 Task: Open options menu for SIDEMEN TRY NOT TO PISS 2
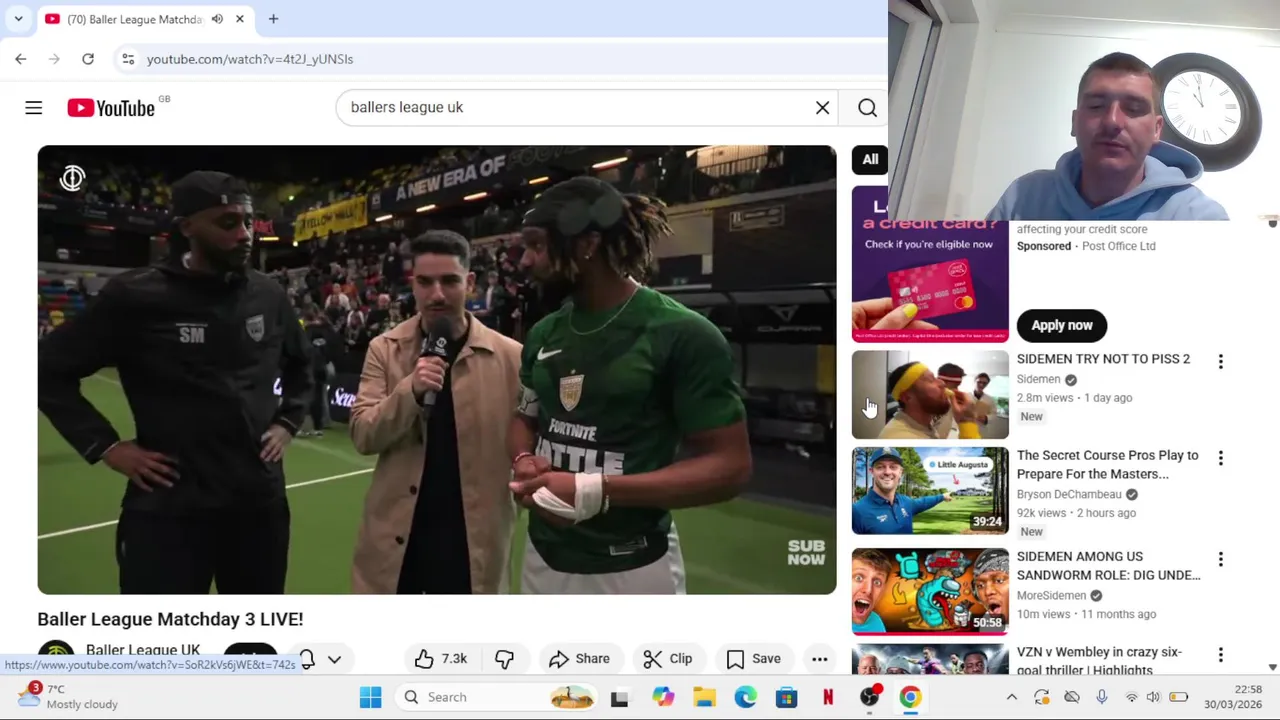point(1220,361)
